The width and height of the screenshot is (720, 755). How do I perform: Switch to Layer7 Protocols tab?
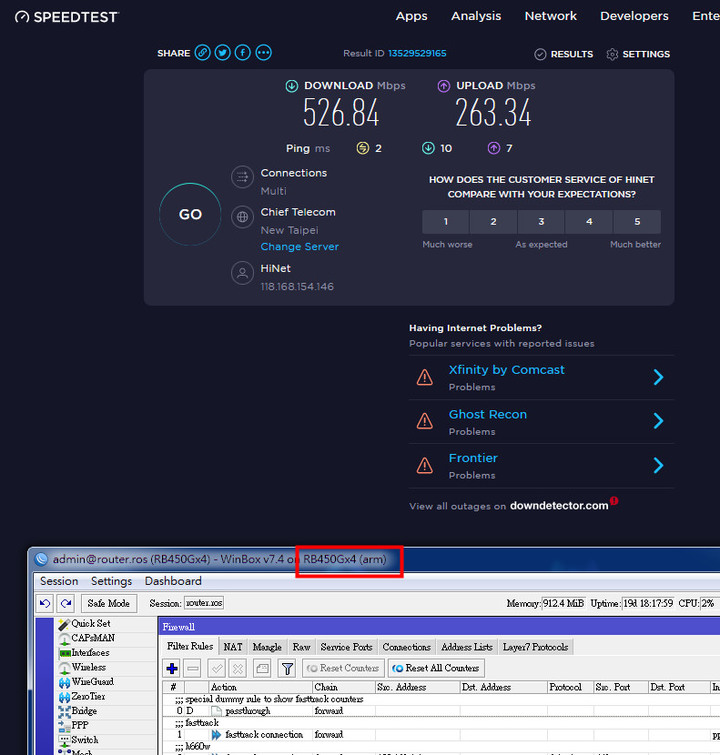point(535,647)
